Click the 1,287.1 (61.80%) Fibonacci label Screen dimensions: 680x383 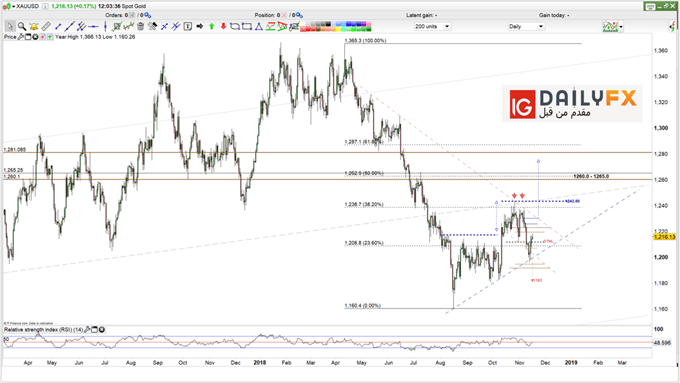pos(364,142)
